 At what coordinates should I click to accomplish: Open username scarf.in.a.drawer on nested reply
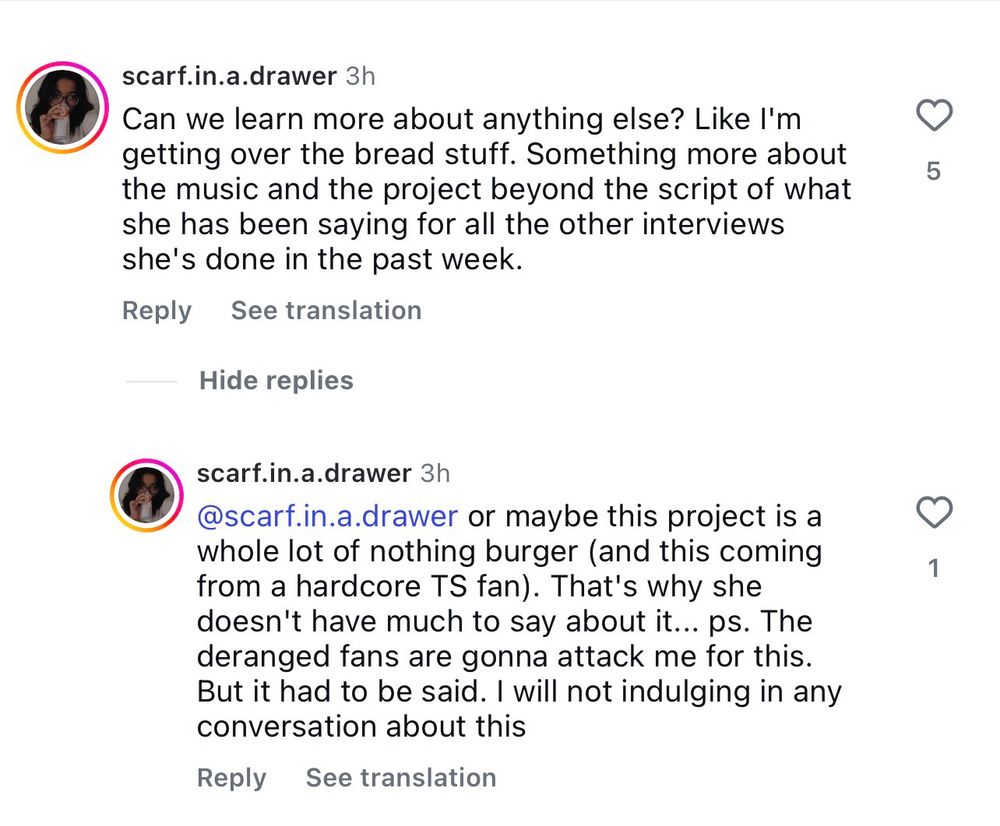303,472
